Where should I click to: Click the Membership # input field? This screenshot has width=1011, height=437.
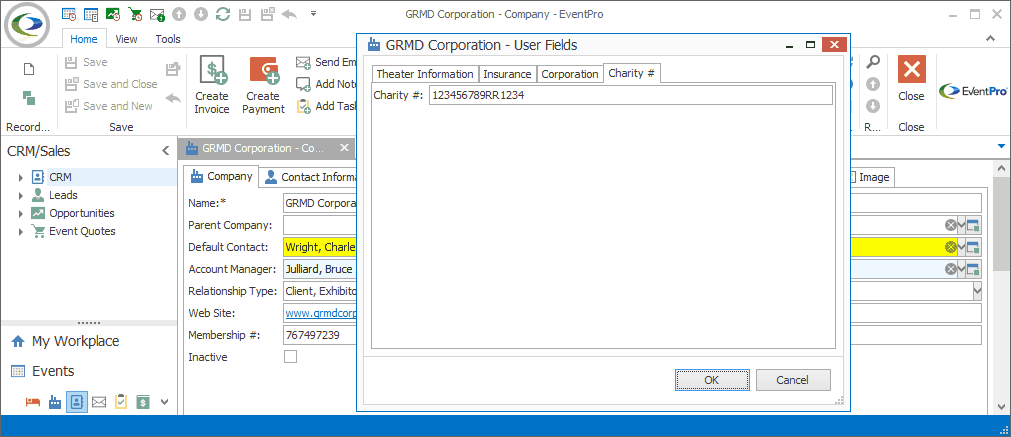click(320, 335)
